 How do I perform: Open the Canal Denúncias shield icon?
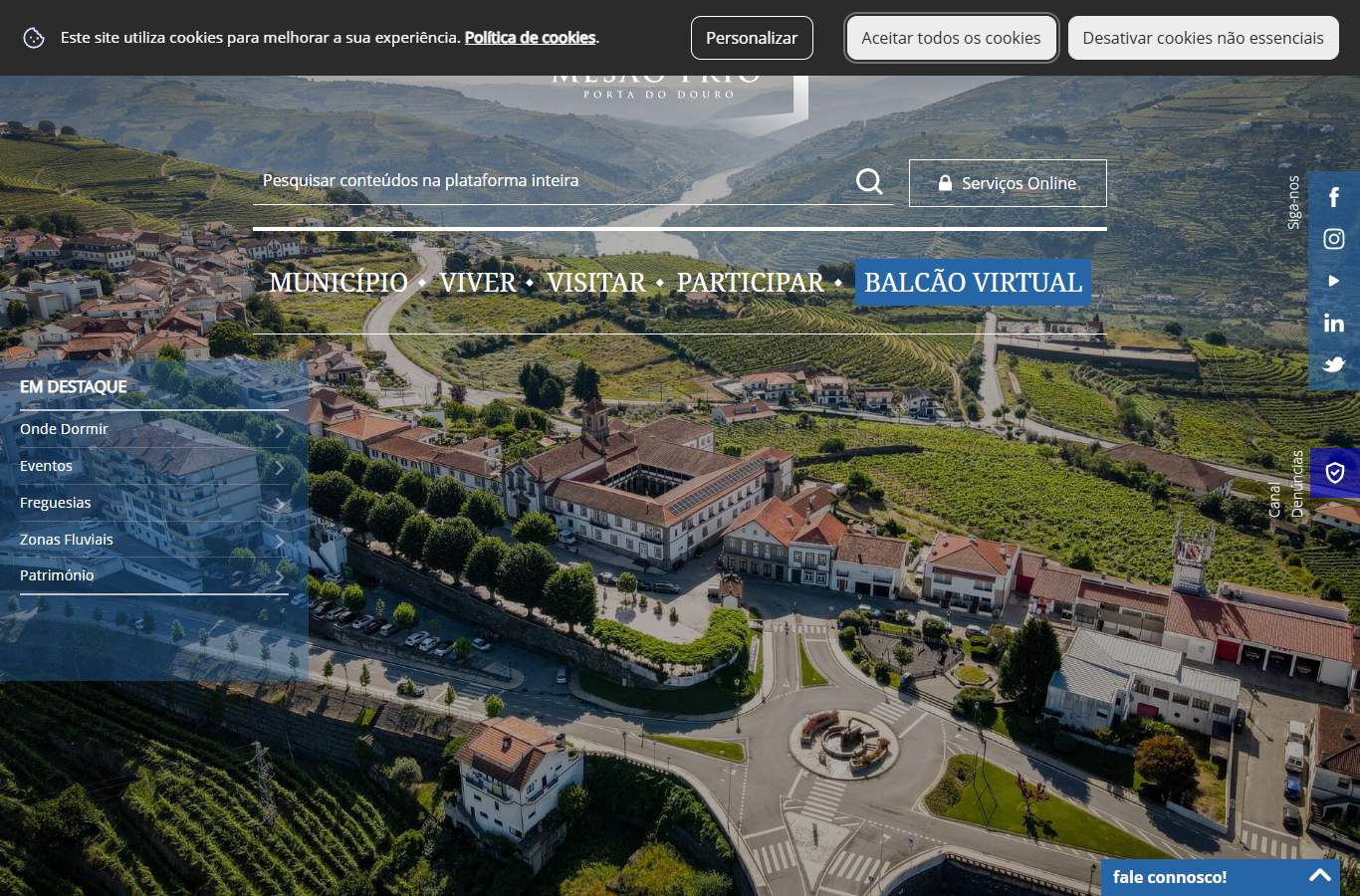pos(1335,473)
